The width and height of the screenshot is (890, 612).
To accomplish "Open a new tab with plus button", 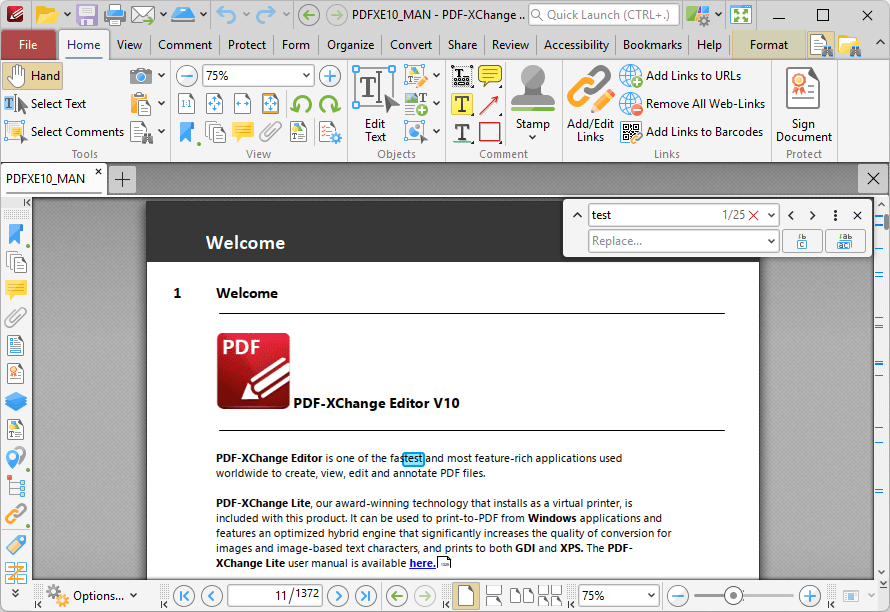I will pos(122,180).
